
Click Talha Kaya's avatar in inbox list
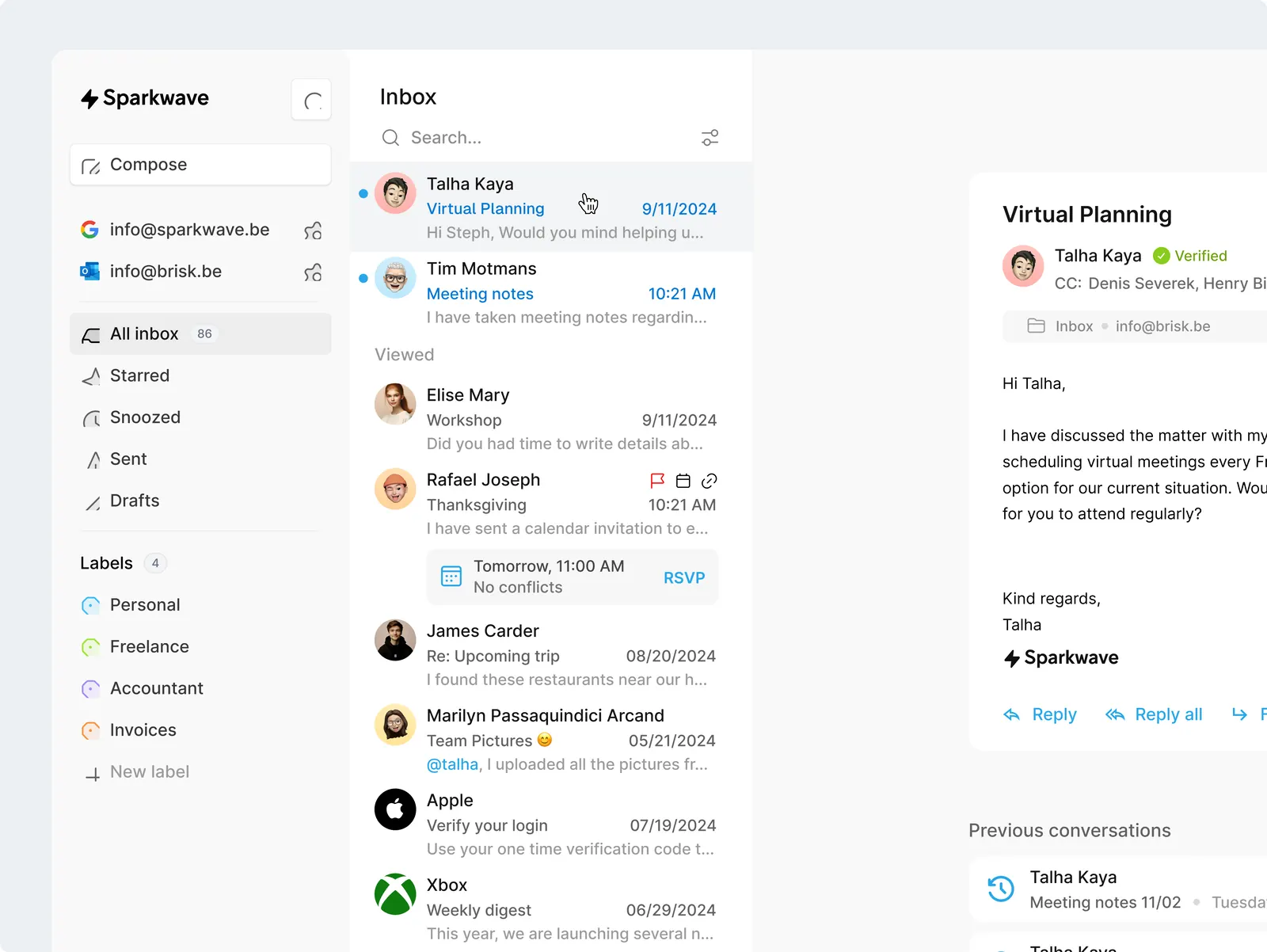point(395,193)
